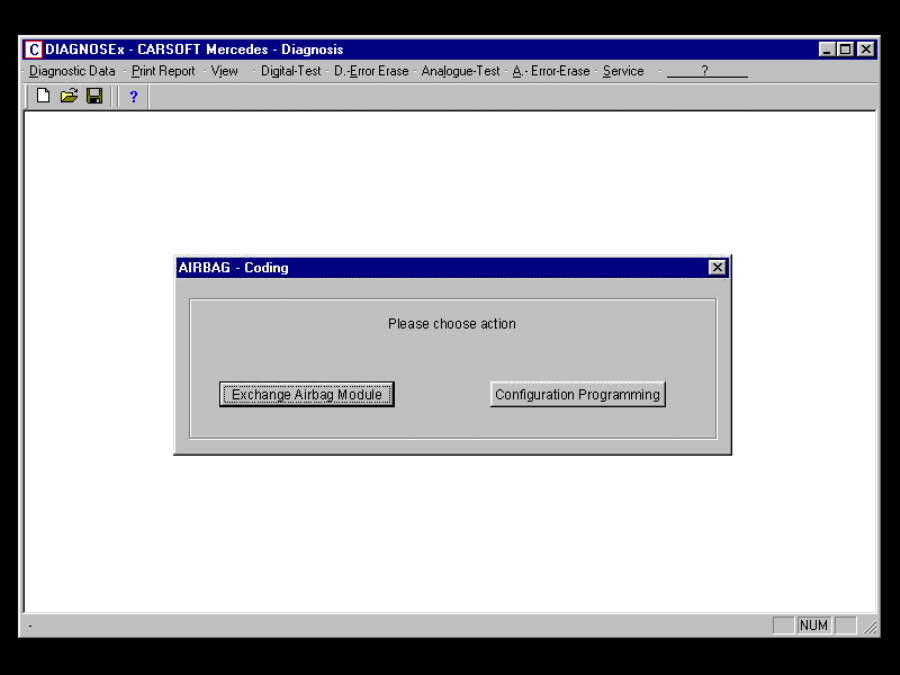Create a new file with the New icon
The image size is (900, 675).
[42, 96]
